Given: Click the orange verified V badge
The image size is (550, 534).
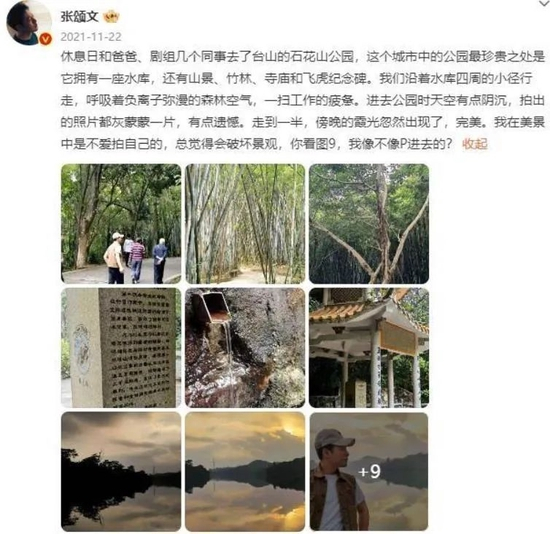Looking at the screenshot, I should [46, 39].
